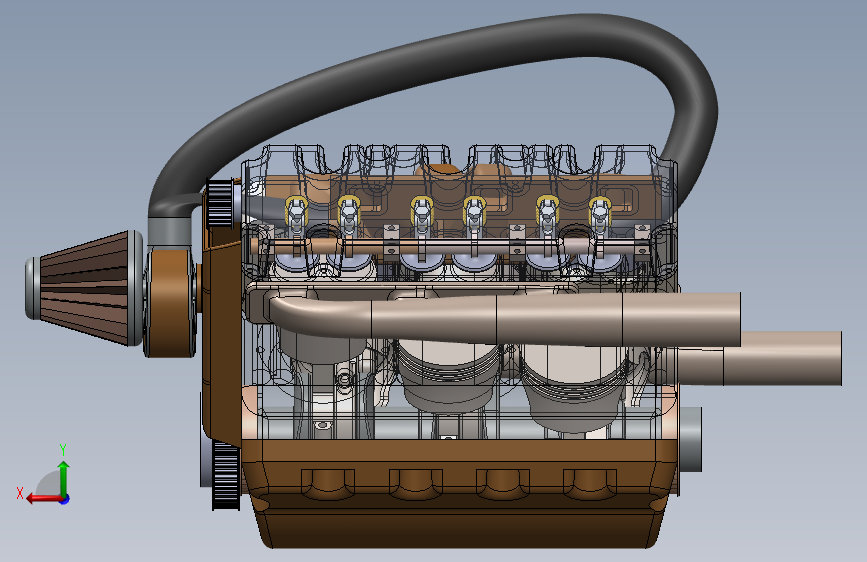The width and height of the screenshot is (867, 562).
Task: Select the cone-shaped air filter part
Action: coord(84,288)
